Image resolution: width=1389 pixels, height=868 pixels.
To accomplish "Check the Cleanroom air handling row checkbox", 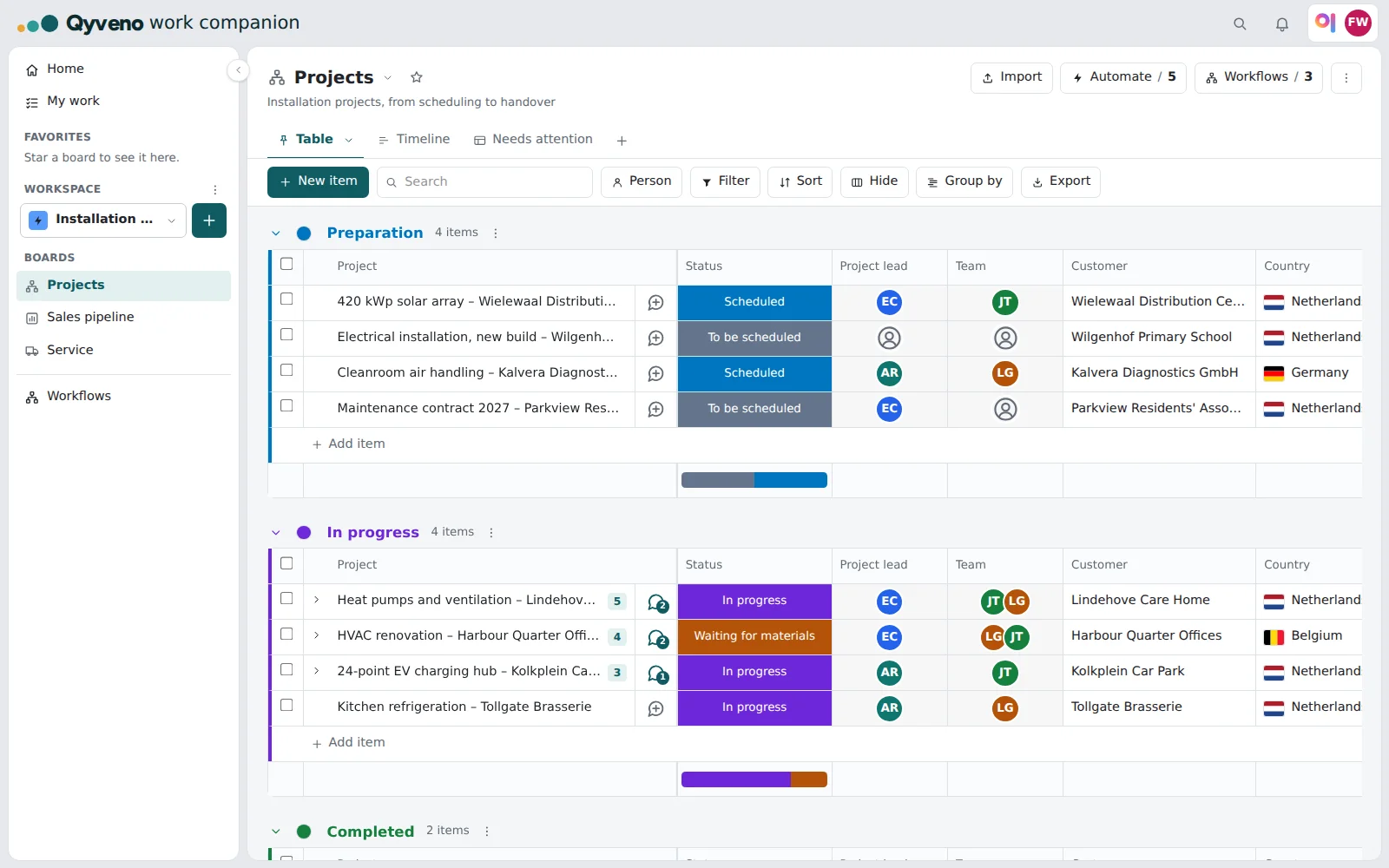I will tap(286, 370).
